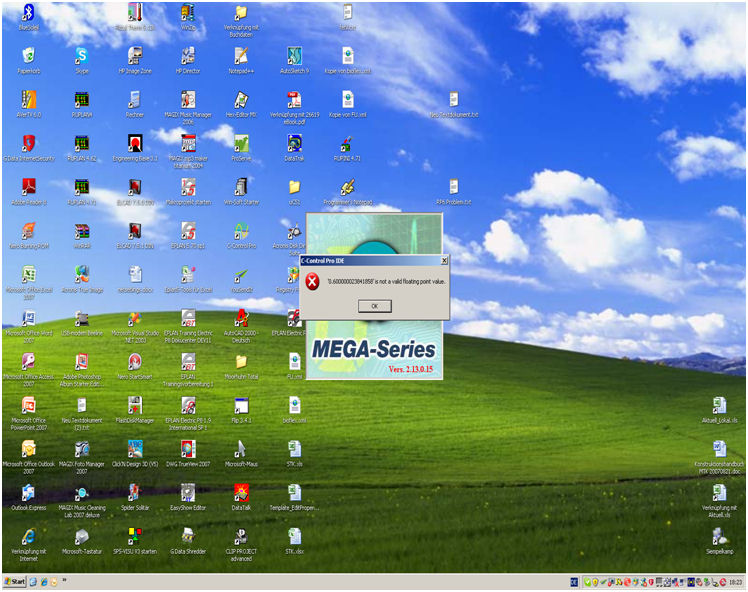Open the Outlook Express desktop icon
This screenshot has width=748, height=592.
pos(28,492)
